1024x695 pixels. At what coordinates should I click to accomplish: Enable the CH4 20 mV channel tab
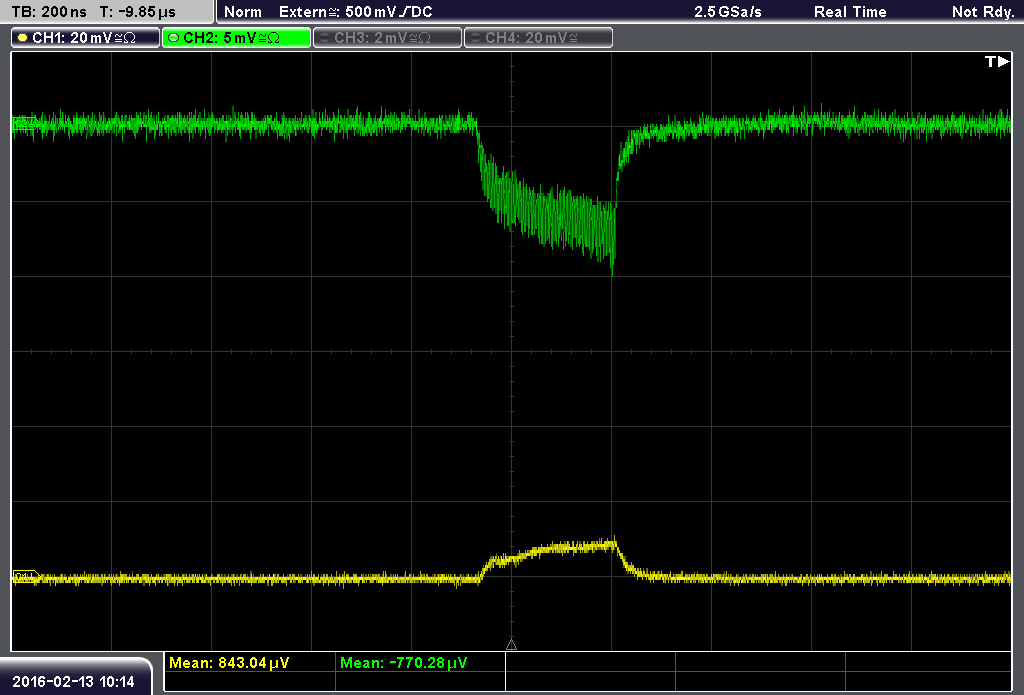(x=538, y=38)
